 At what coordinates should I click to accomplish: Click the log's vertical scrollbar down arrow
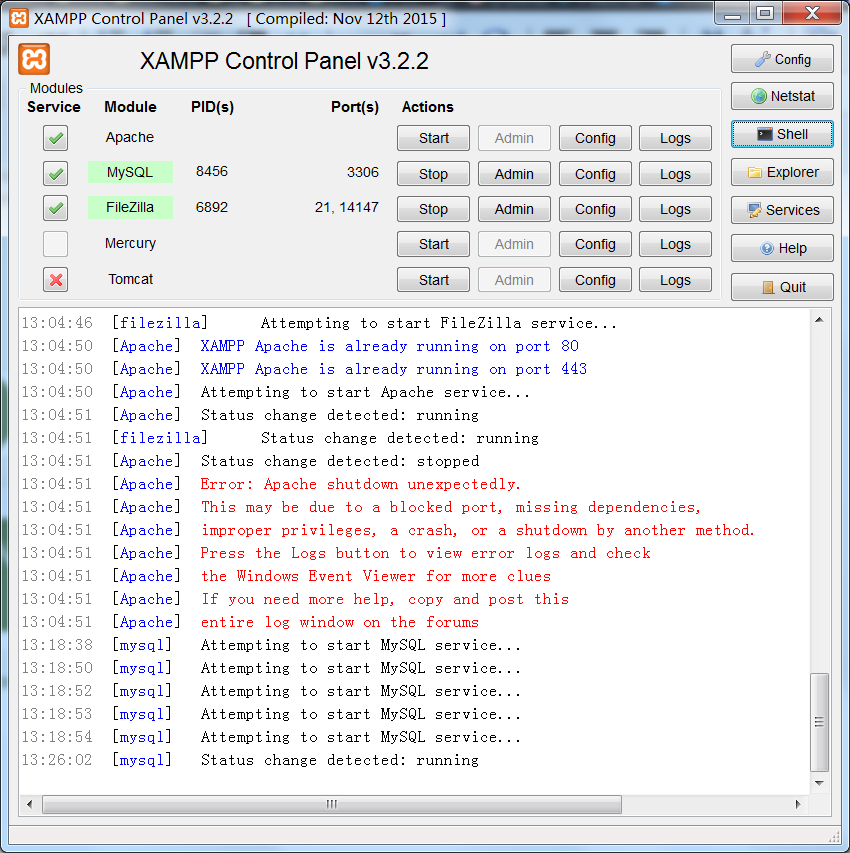(820, 783)
